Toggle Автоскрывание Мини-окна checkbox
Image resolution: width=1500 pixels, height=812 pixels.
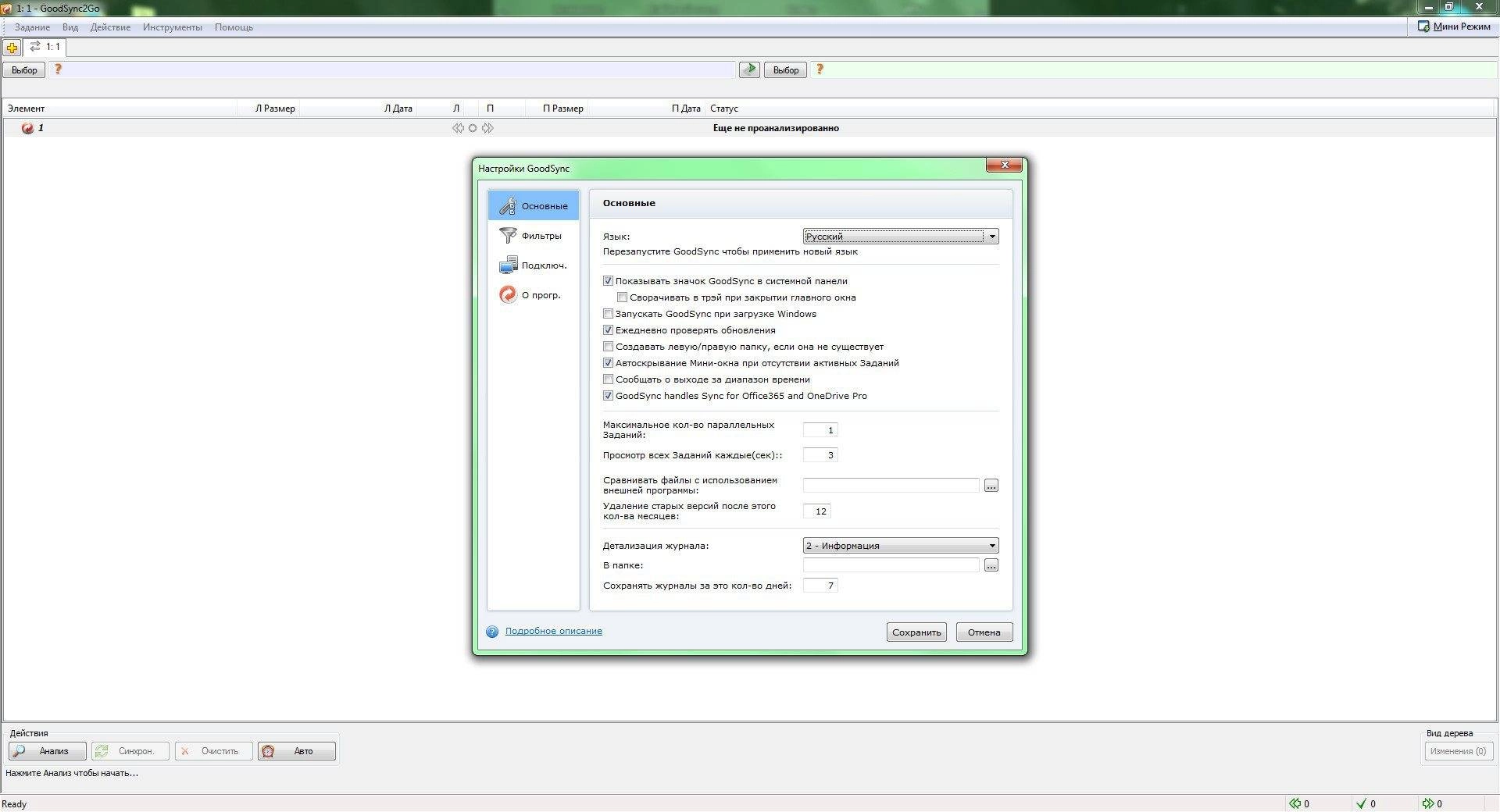tap(609, 363)
